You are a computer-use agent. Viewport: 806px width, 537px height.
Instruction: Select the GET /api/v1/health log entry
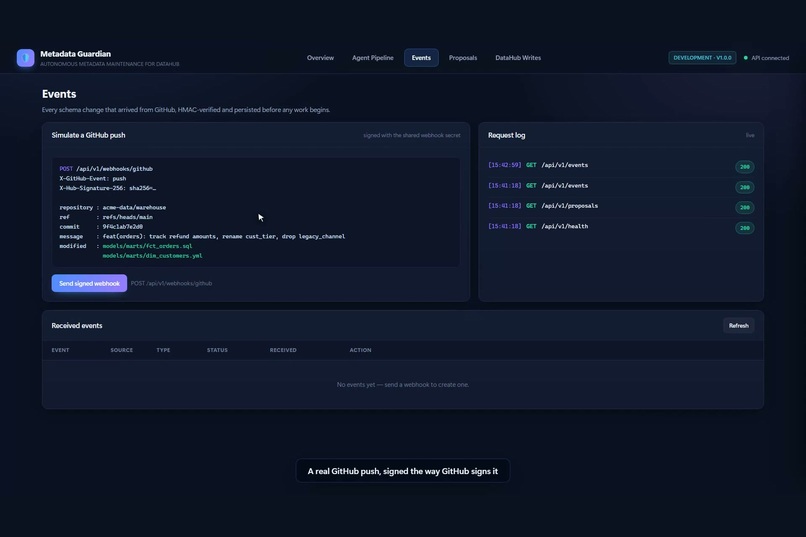[x=621, y=227]
